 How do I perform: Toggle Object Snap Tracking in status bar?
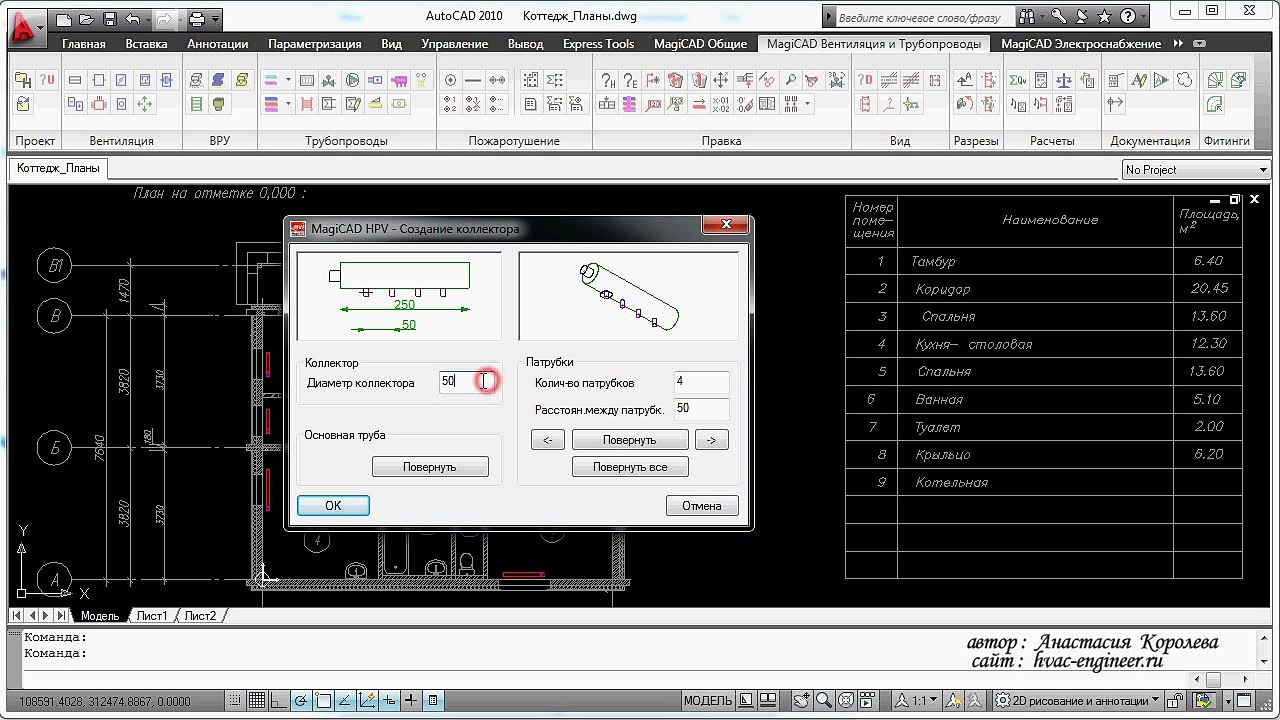click(x=345, y=701)
